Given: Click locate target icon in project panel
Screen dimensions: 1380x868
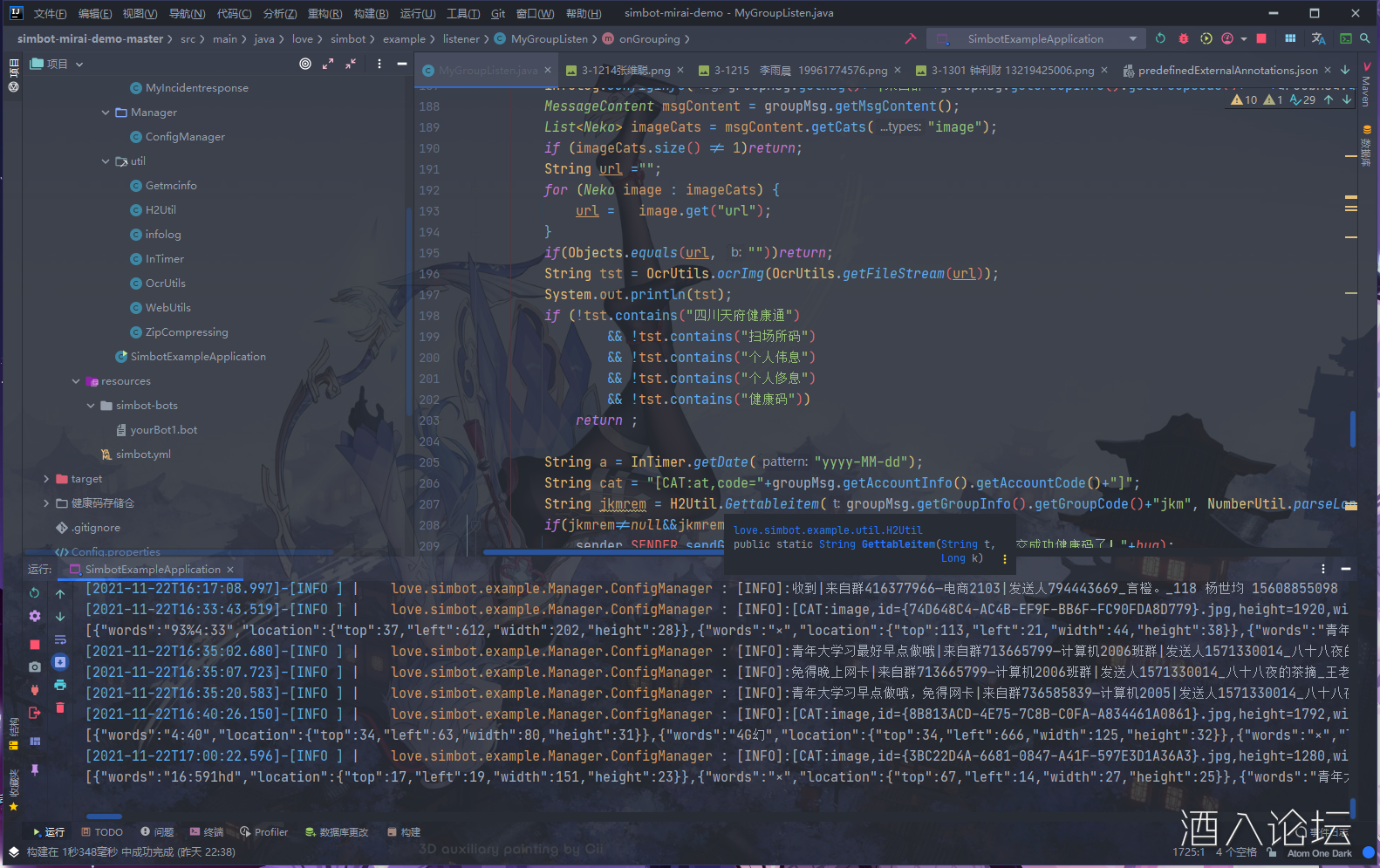Looking at the screenshot, I should tap(304, 64).
